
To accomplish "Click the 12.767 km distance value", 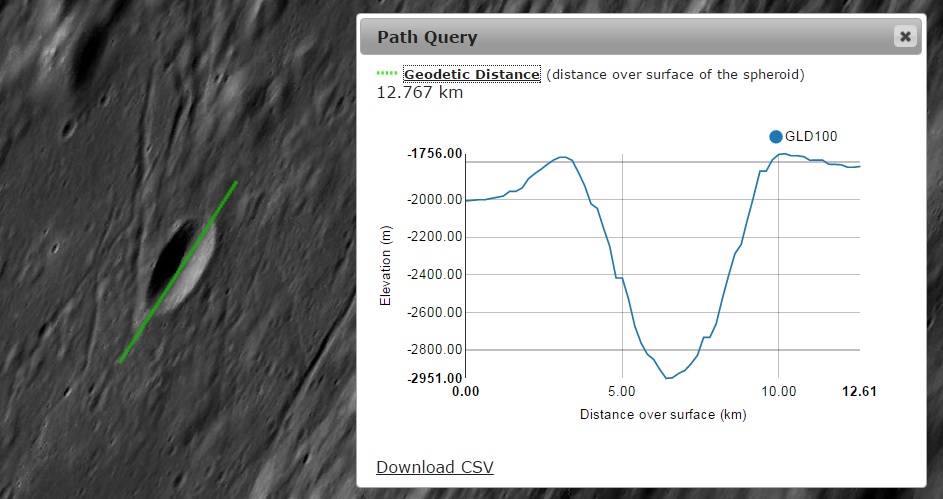I will tap(419, 93).
